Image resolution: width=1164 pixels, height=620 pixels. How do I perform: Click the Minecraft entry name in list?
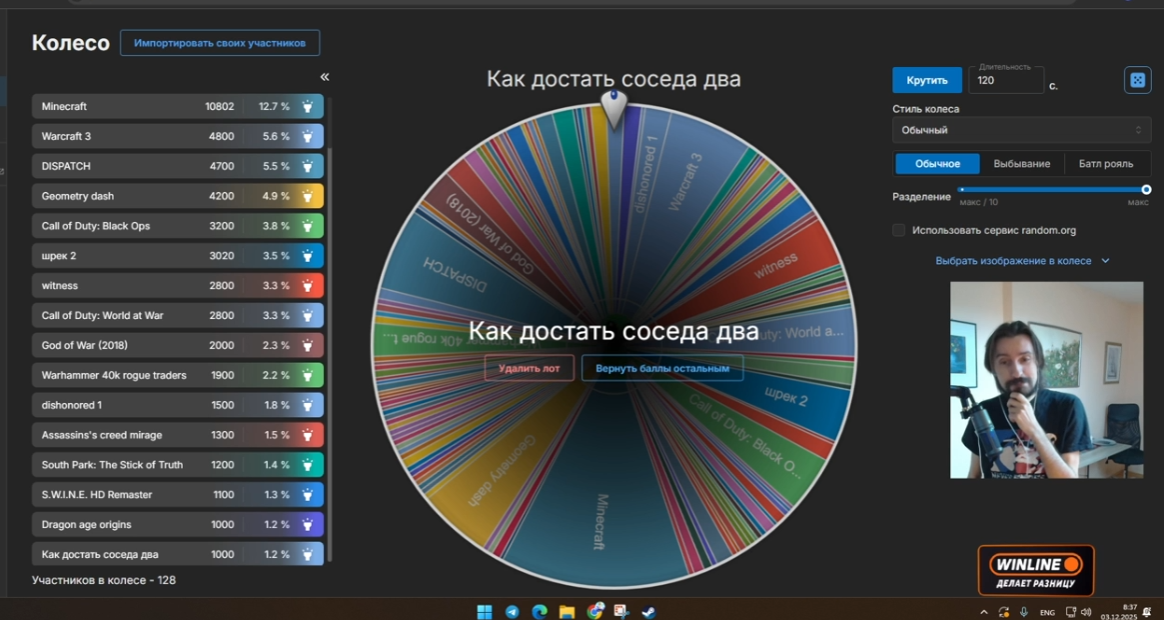coord(64,106)
